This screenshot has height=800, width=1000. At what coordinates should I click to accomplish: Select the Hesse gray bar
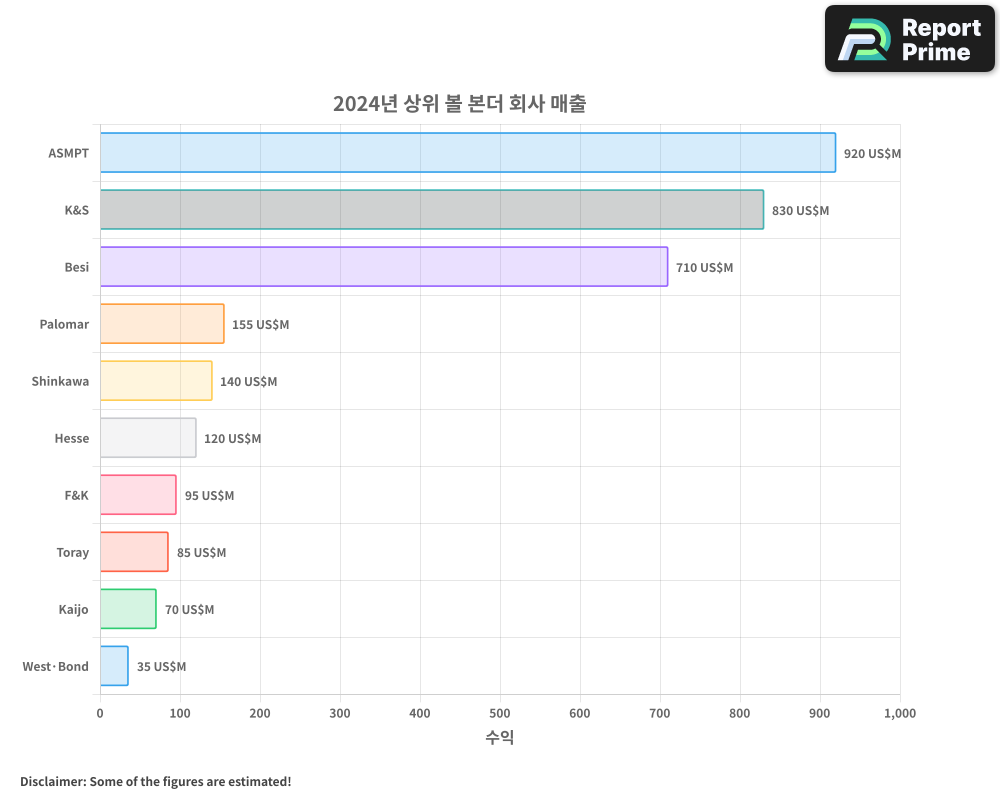[146, 438]
